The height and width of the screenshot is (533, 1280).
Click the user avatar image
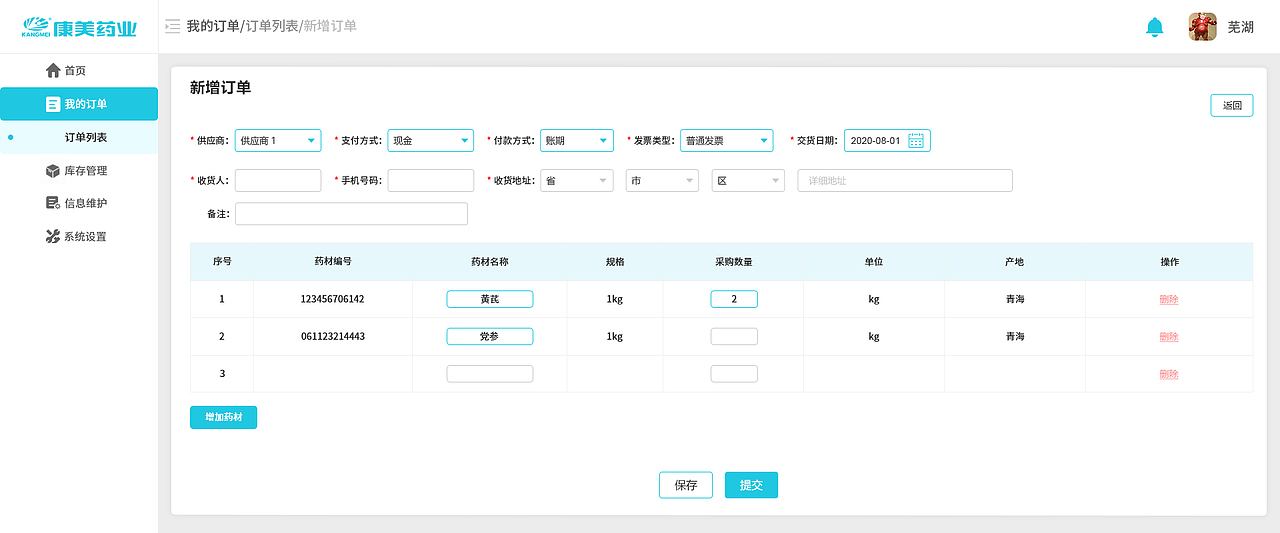(1202, 27)
